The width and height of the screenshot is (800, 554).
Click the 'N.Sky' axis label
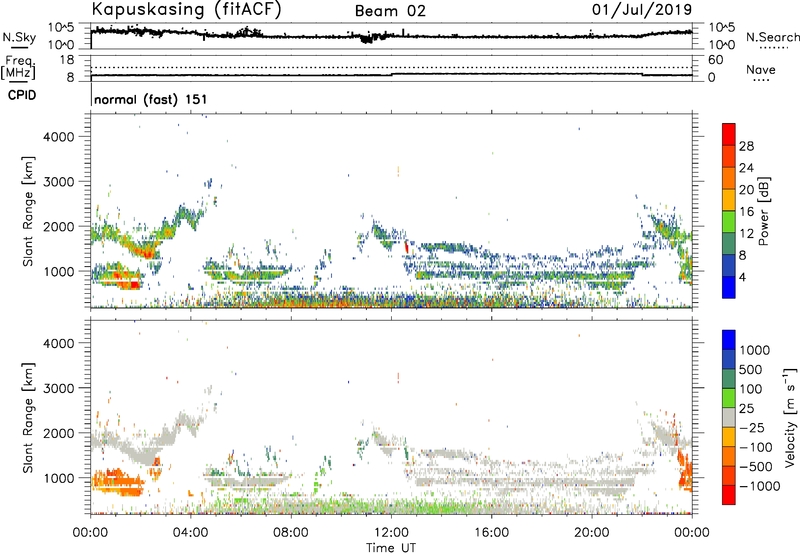coord(19,37)
